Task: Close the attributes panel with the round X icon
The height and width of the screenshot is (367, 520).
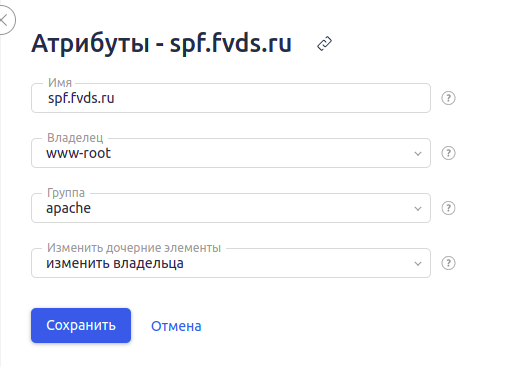Action: (x=5, y=20)
